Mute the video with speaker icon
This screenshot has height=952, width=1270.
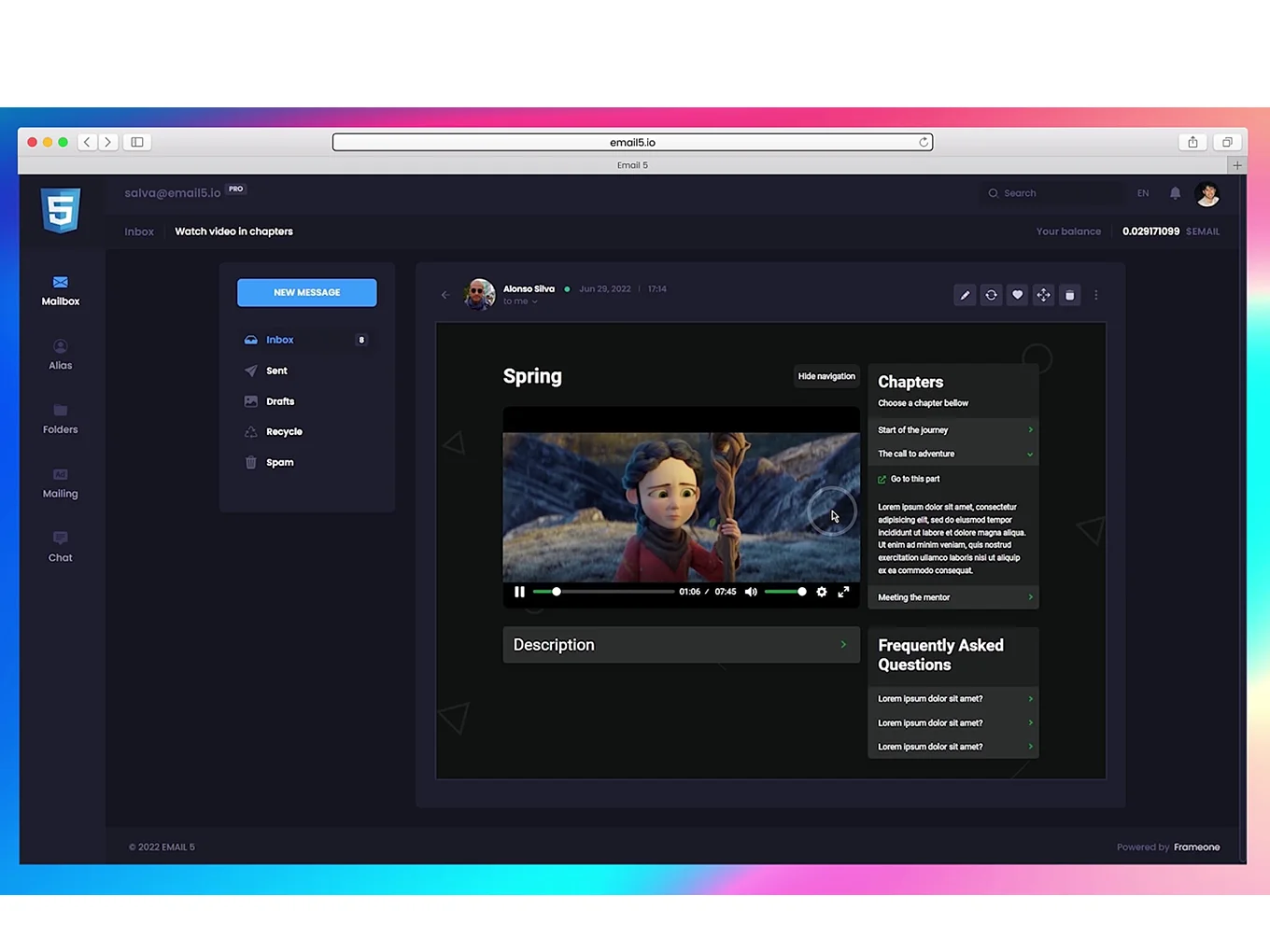point(751,592)
